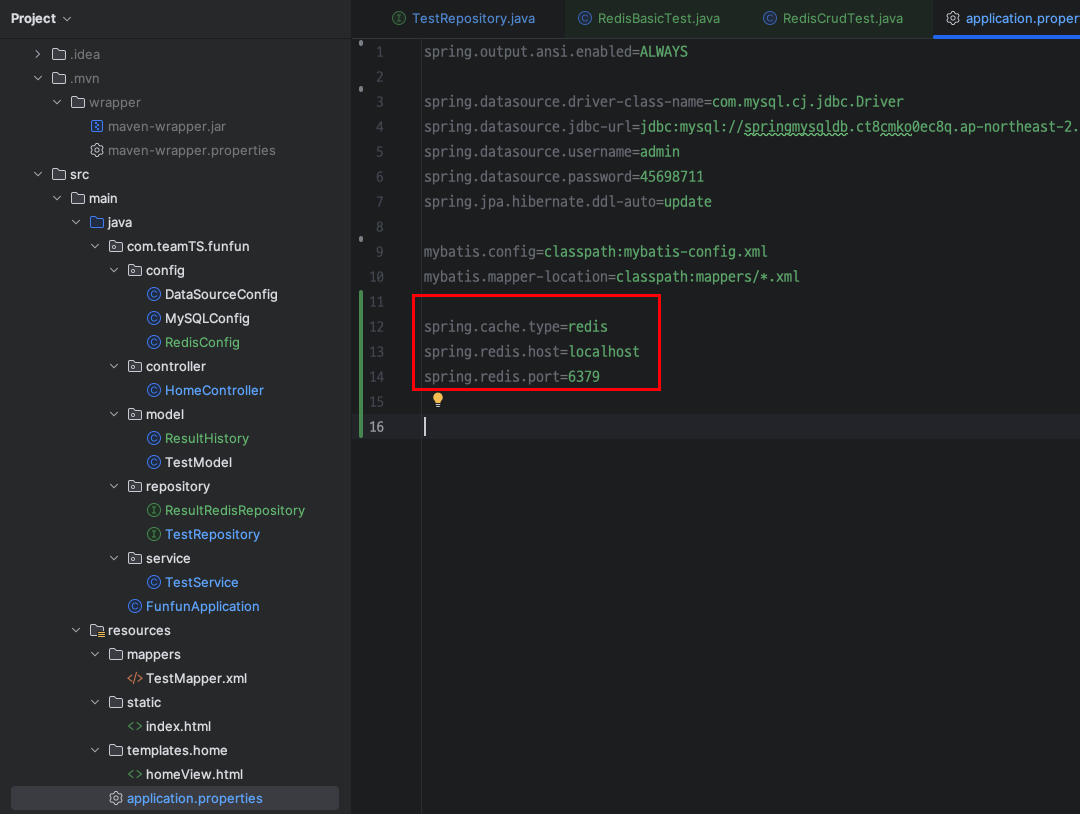
Task: Collapse the wrapper folder chevron
Action: (57, 103)
